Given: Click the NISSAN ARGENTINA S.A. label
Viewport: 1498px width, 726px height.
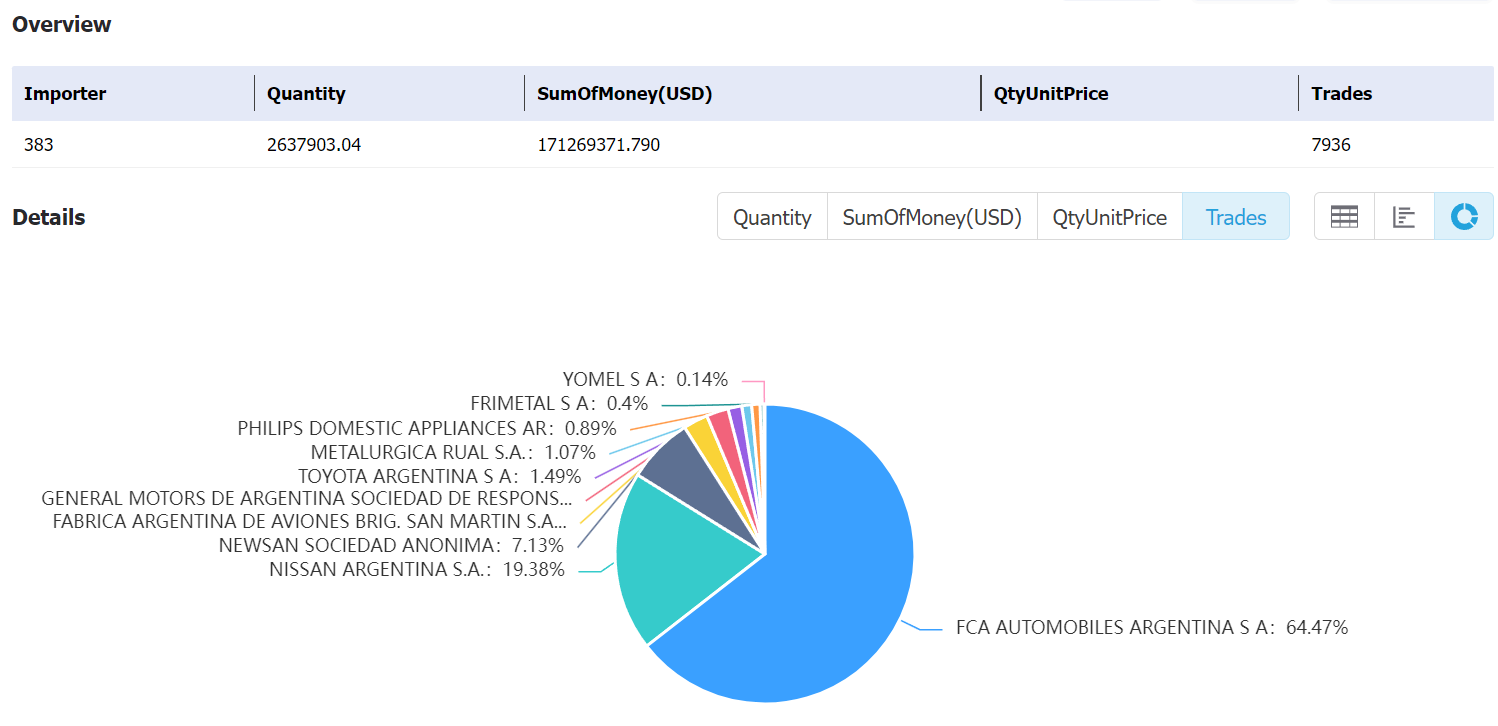Looking at the screenshot, I should click(x=417, y=570).
